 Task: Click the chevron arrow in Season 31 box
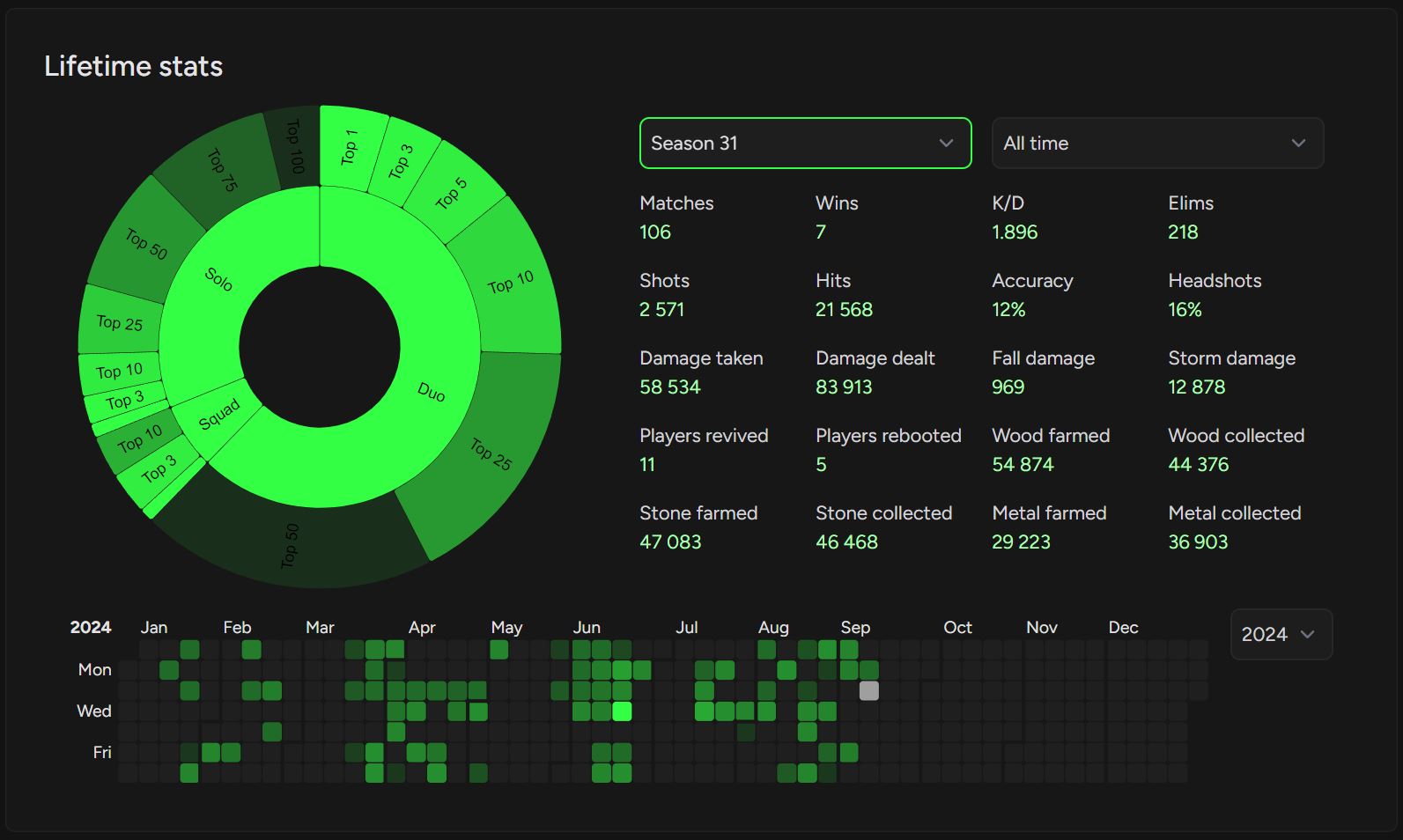(946, 144)
